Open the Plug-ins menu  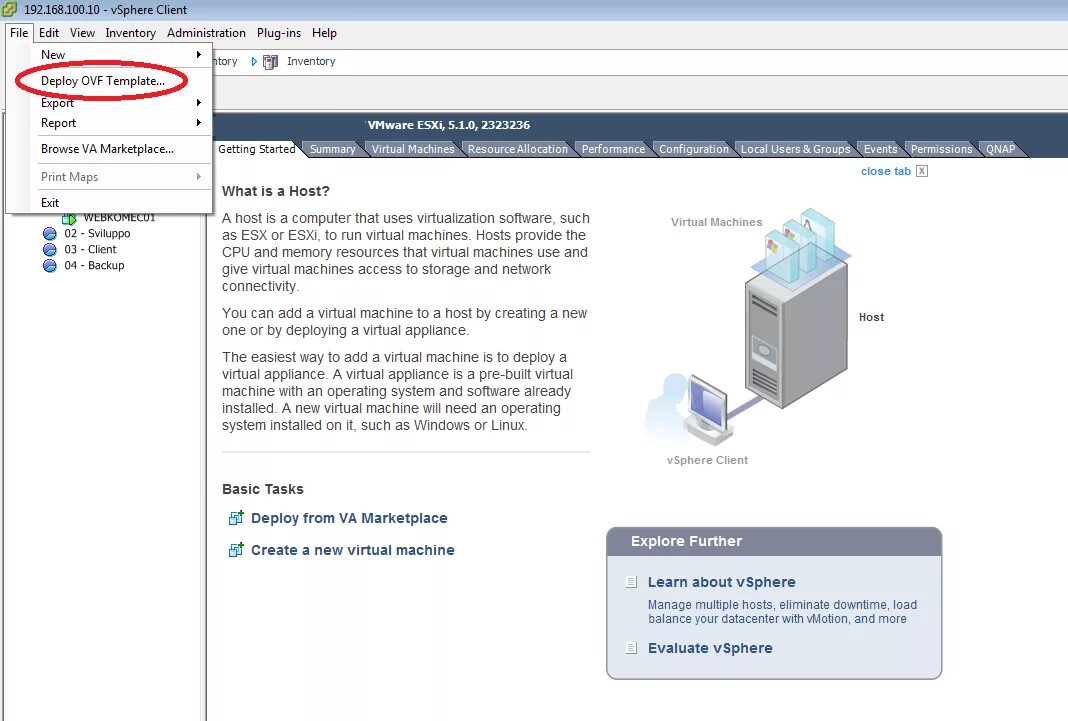pos(279,33)
